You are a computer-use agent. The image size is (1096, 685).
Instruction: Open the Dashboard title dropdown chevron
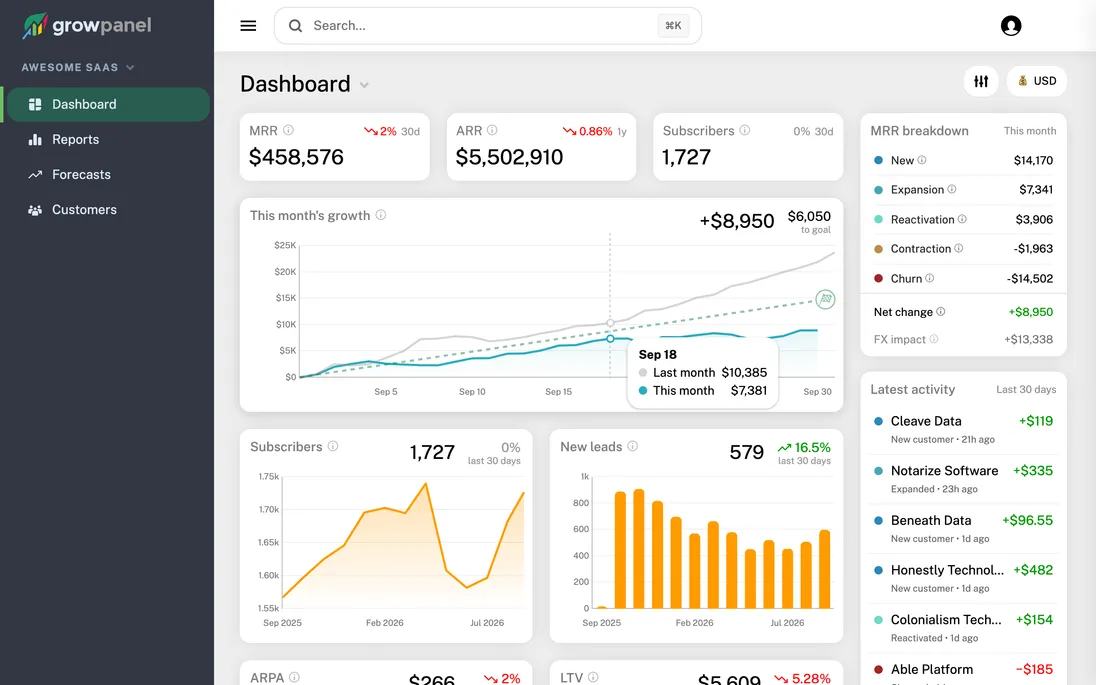(x=364, y=85)
